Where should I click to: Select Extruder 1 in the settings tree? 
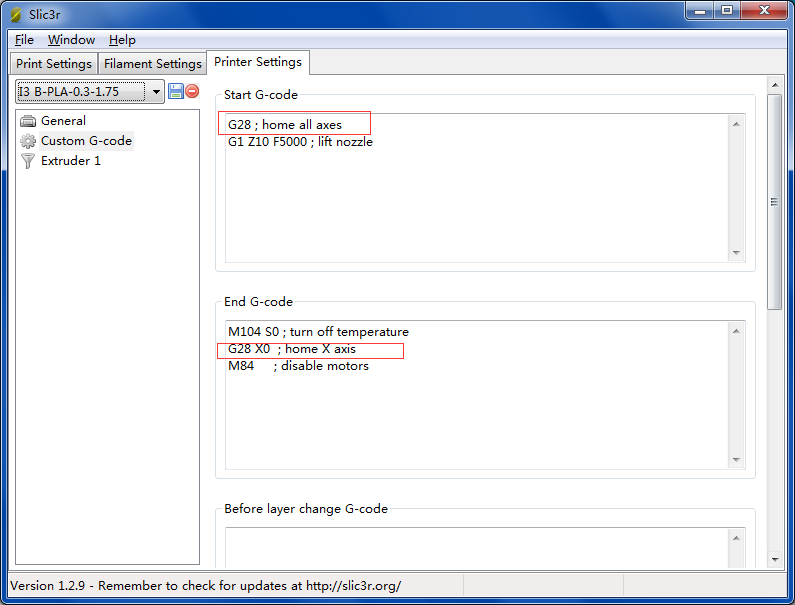click(71, 161)
